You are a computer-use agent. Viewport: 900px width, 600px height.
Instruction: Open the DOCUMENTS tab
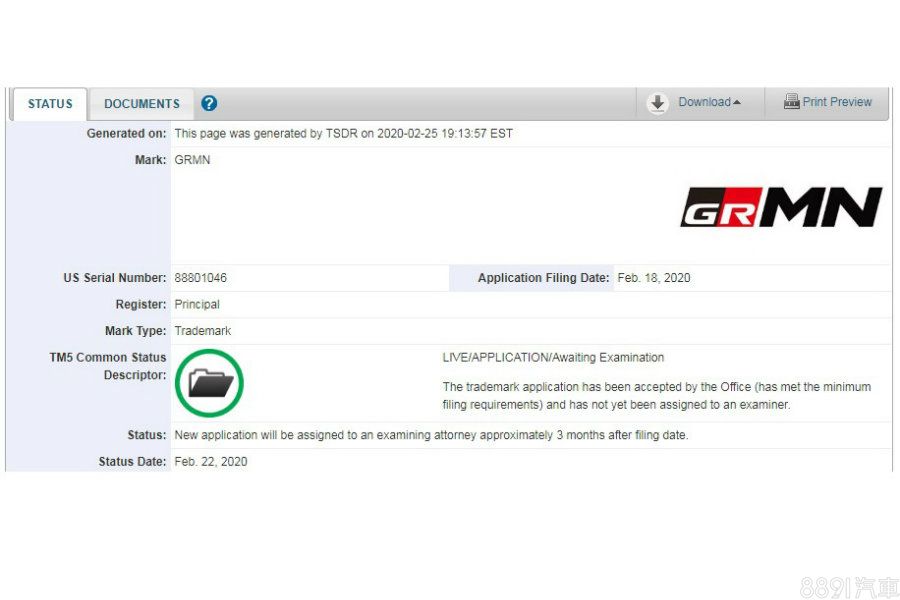pyautogui.click(x=142, y=104)
